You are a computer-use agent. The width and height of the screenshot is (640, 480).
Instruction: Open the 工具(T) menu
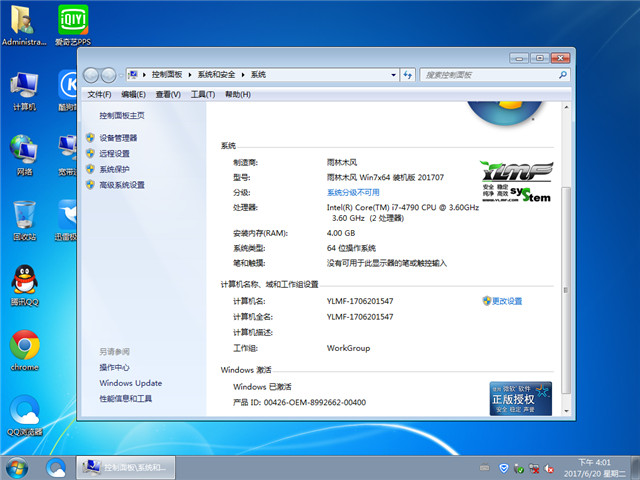click(203, 95)
